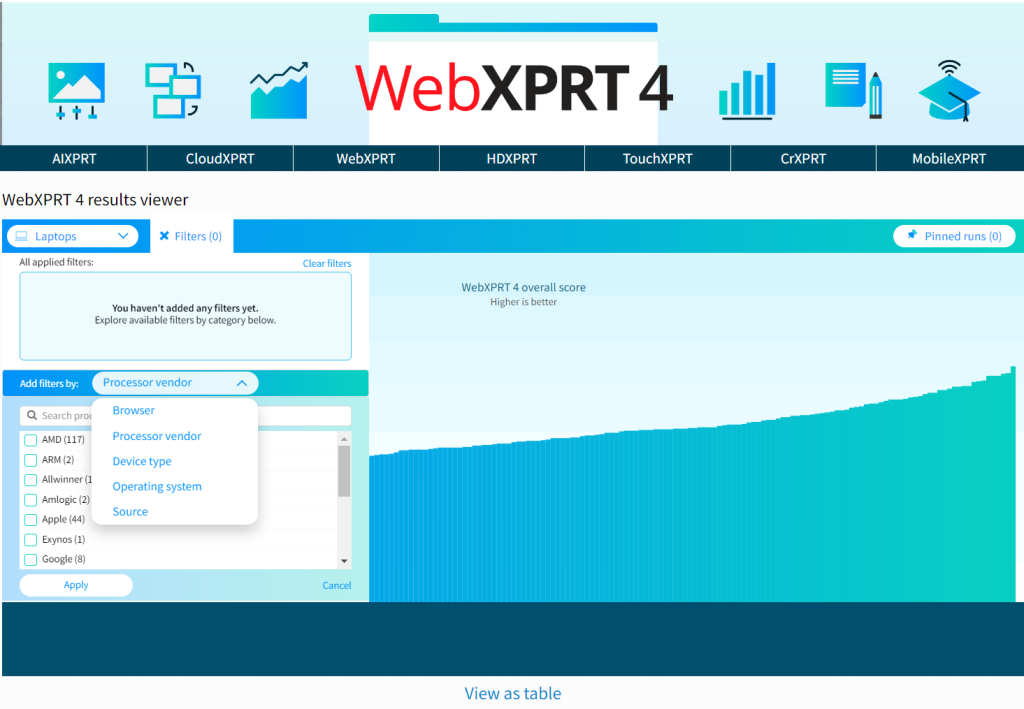Click the Filters (0) tab
Image resolution: width=1024 pixels, height=709 pixels.
191,236
